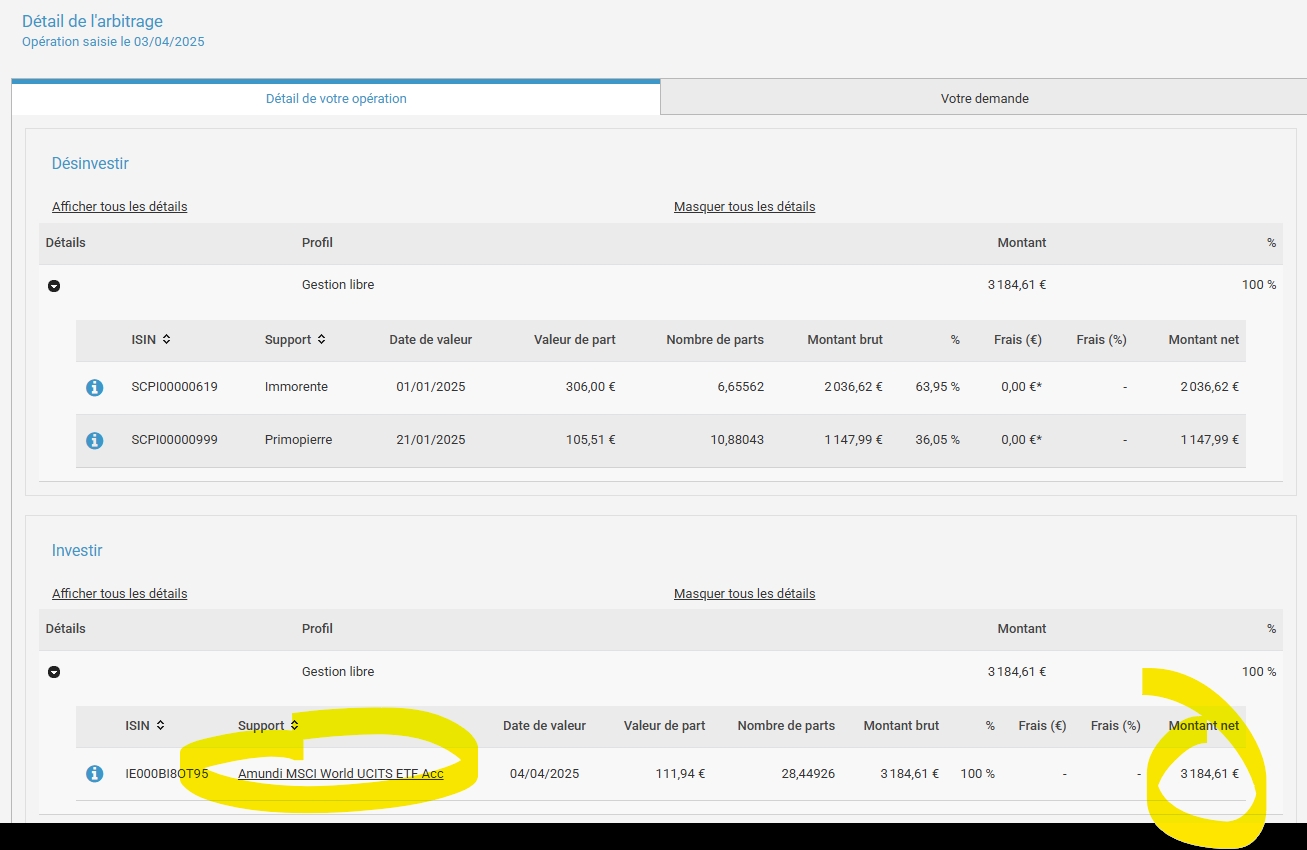Select the Détail de votre opération tab
The image size is (1307, 850).
click(336, 97)
